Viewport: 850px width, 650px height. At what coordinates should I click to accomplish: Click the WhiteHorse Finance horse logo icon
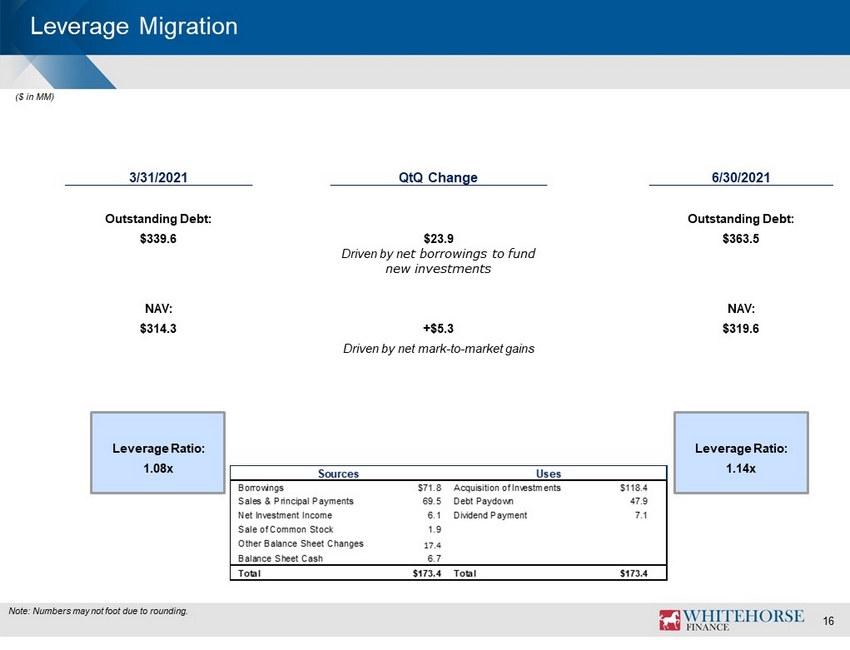669,620
